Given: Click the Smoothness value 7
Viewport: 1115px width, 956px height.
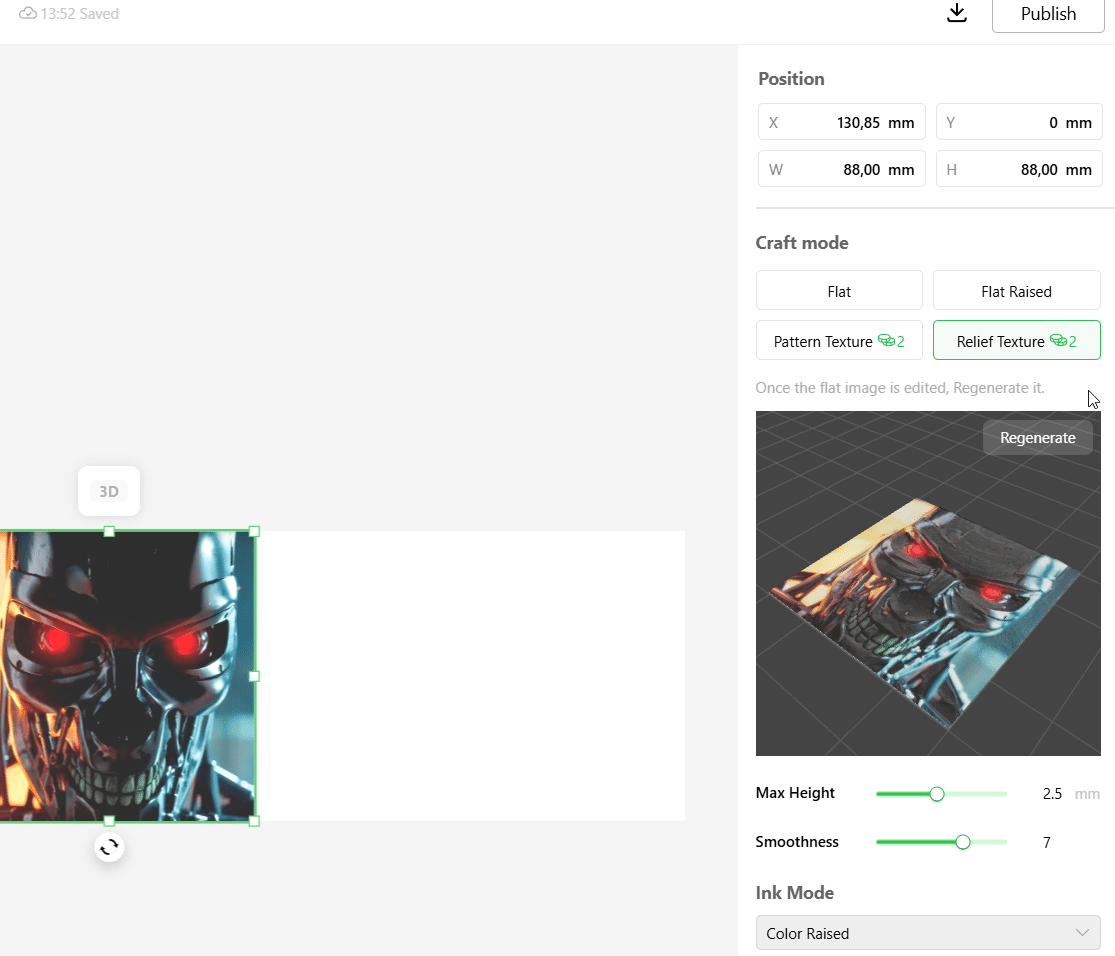Looking at the screenshot, I should (1047, 842).
